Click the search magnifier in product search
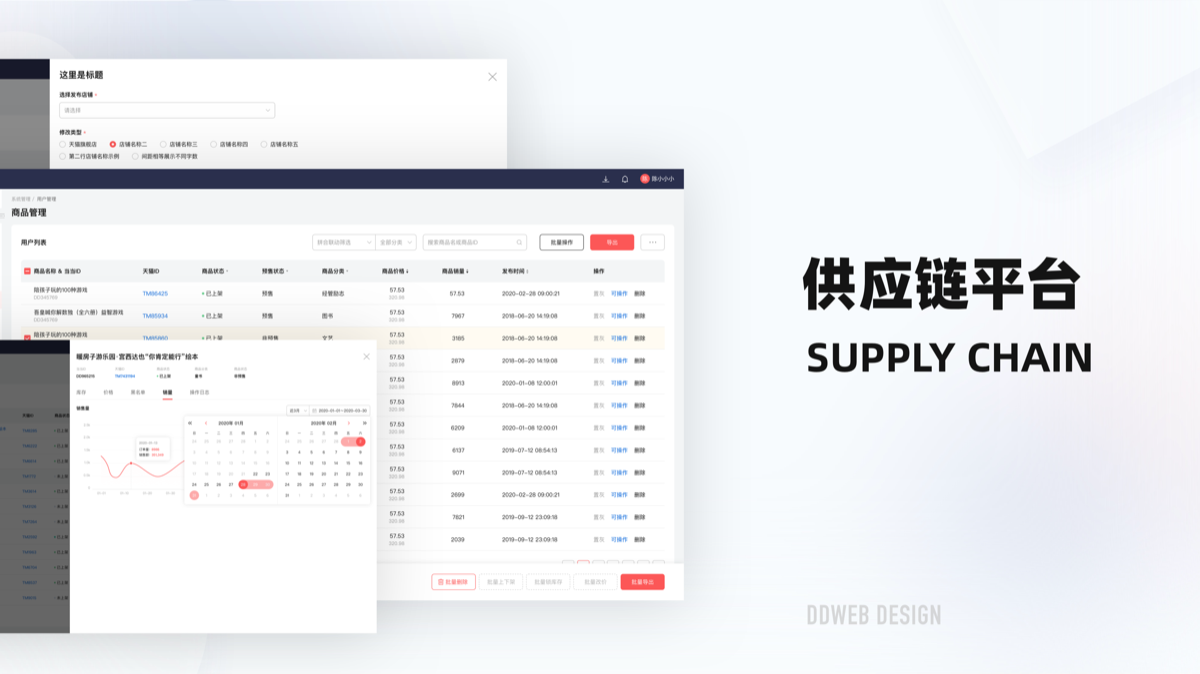 pos(520,242)
